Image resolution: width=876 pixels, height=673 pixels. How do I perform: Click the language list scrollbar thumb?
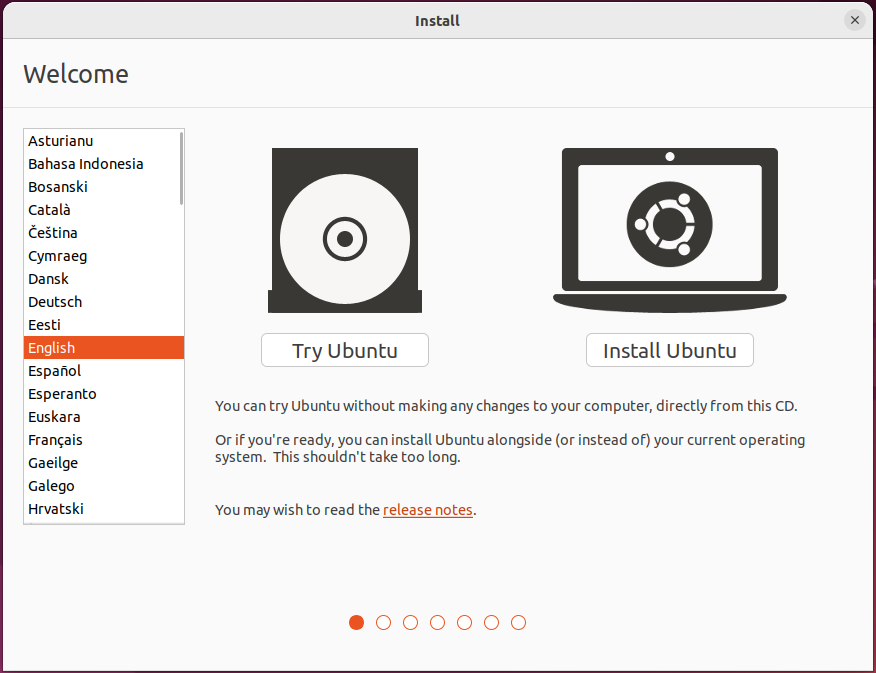tap(181, 168)
